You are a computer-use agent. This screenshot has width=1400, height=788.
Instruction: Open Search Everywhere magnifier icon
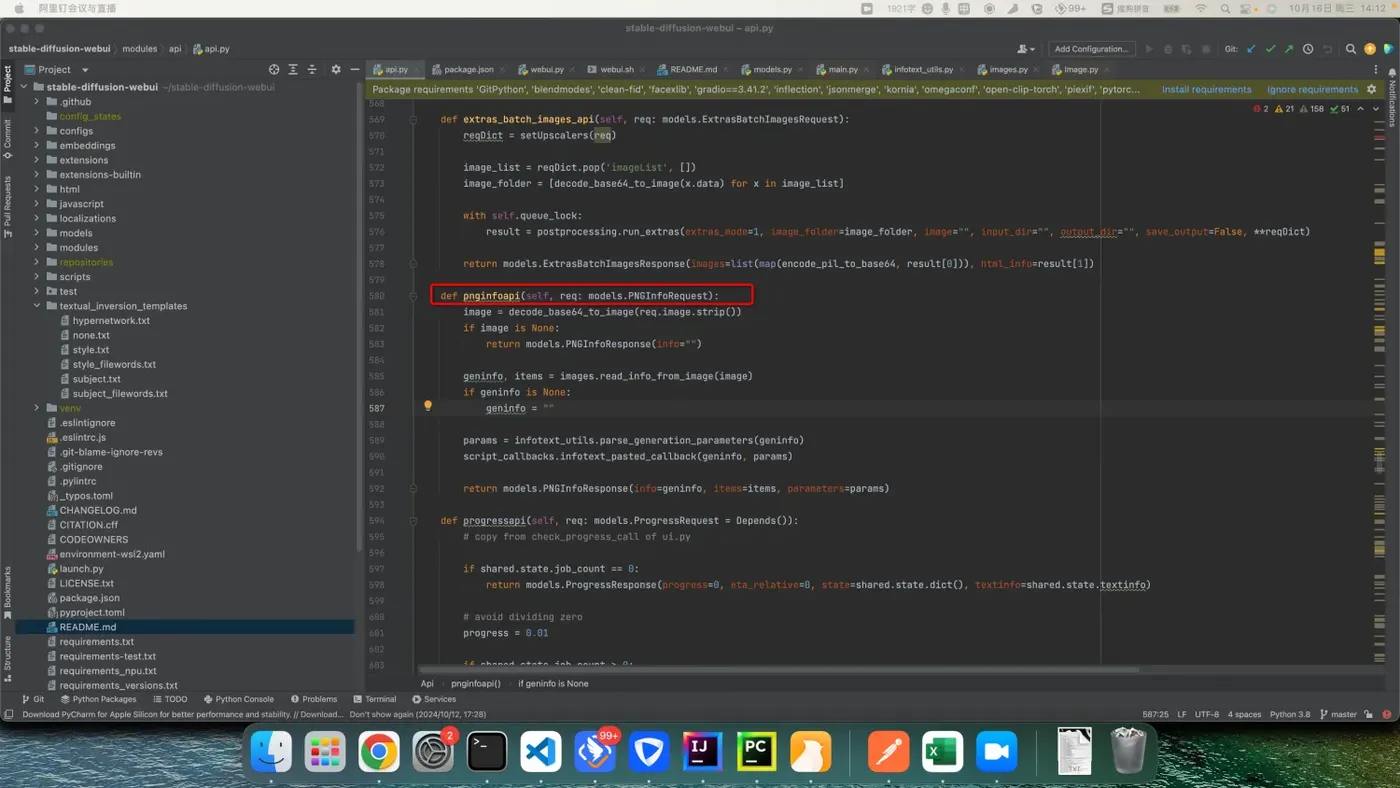click(x=1351, y=49)
